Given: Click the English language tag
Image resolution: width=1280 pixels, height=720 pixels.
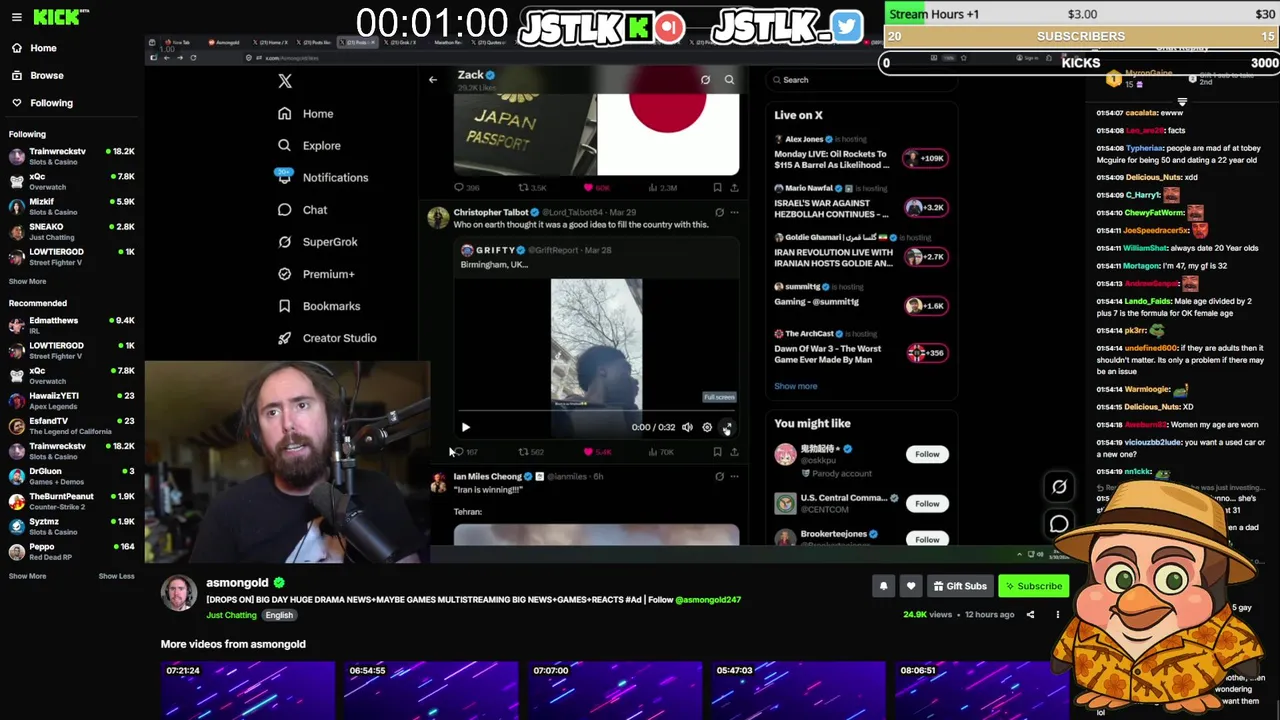Looking at the screenshot, I should pos(279,615).
